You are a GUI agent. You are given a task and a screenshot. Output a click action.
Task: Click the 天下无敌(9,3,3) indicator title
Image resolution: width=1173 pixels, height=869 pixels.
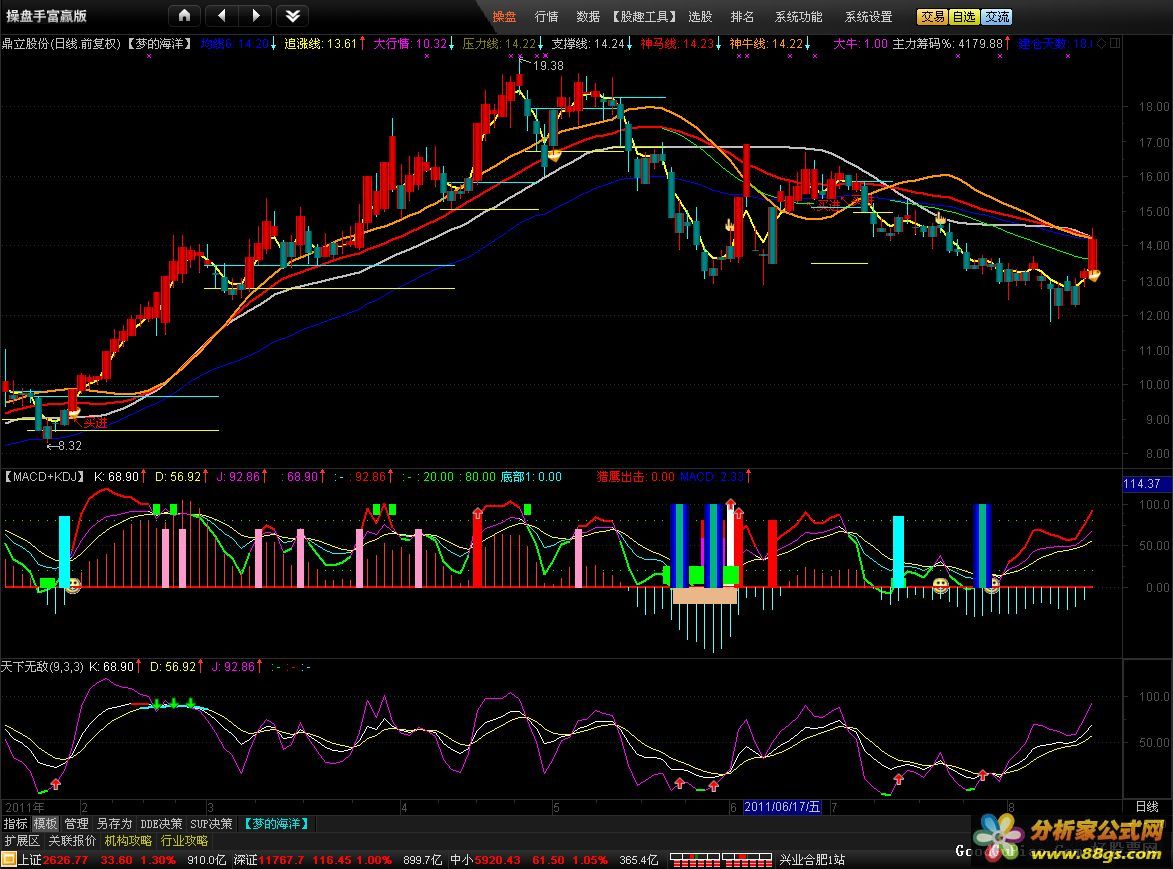pos(42,666)
